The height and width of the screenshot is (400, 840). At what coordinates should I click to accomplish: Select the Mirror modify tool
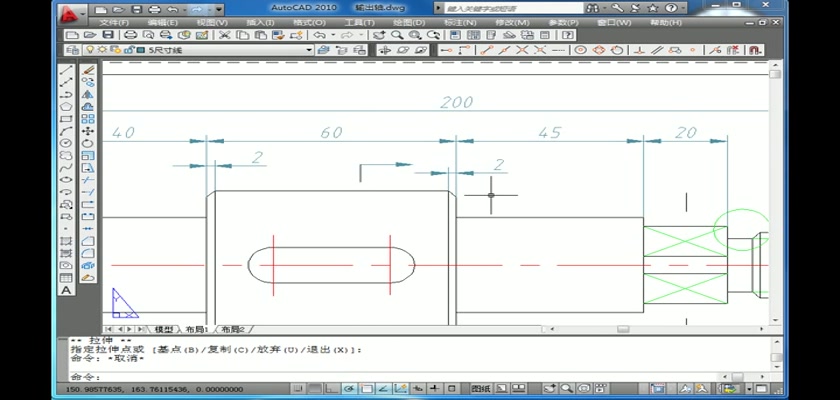click(x=88, y=95)
